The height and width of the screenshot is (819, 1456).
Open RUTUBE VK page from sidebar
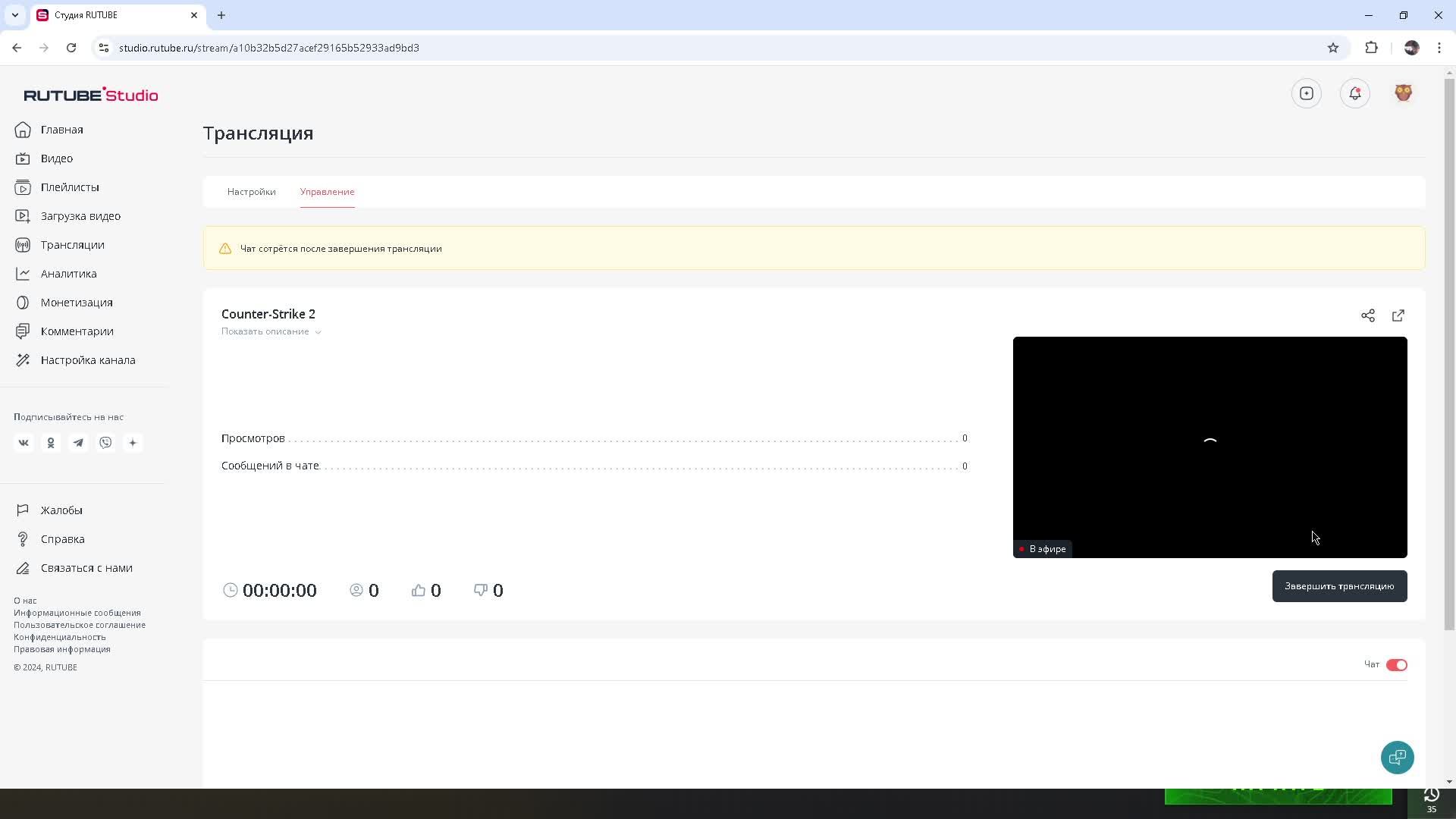click(x=24, y=442)
